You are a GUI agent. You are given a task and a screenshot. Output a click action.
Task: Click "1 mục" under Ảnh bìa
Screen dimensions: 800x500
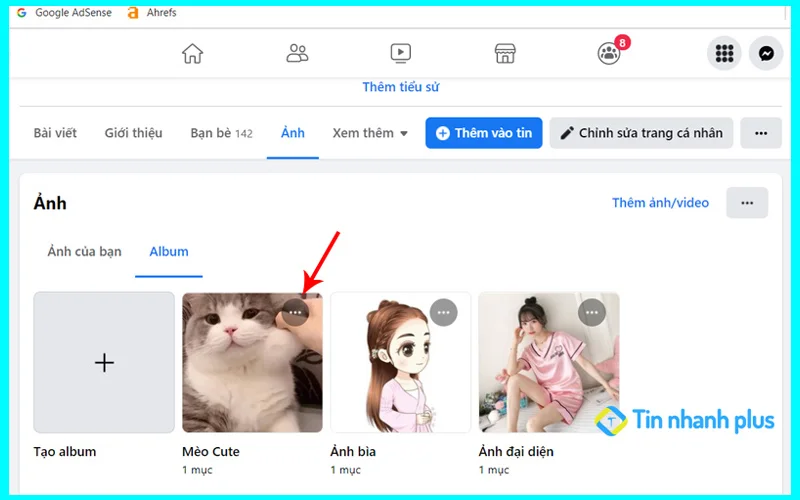[345, 470]
